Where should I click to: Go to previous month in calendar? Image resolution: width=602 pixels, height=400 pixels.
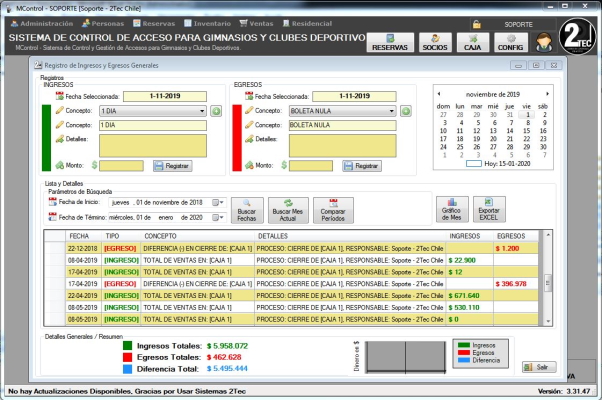tap(439, 94)
